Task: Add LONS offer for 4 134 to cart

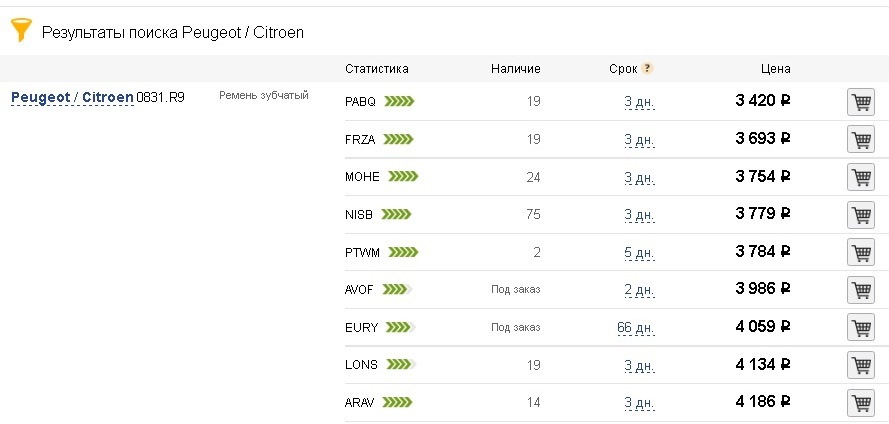Action: pyautogui.click(x=861, y=365)
